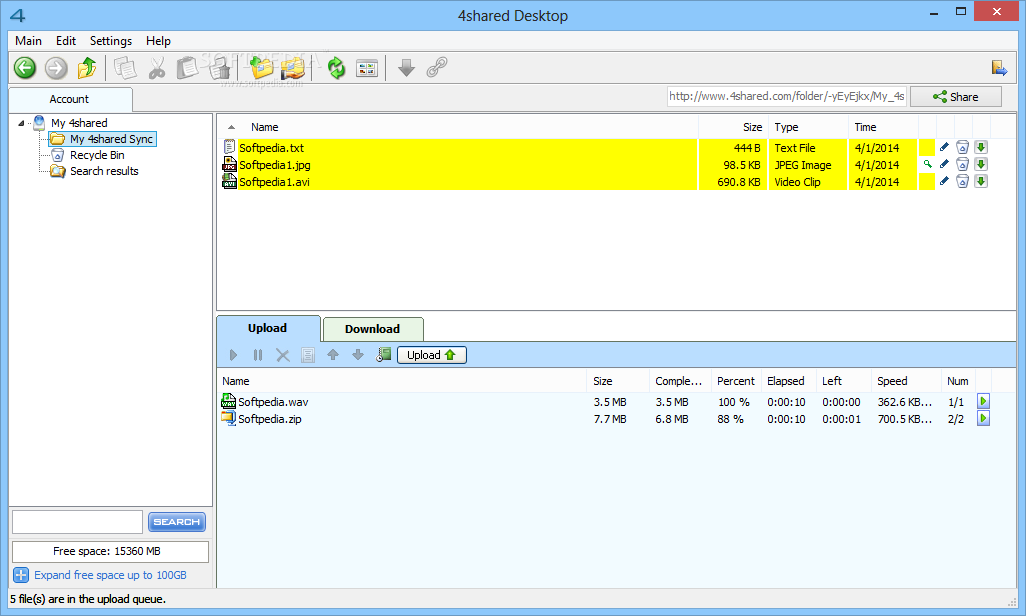The width and height of the screenshot is (1026, 616).
Task: Click the rename pencil for Softpedia1.avi
Action: [x=944, y=181]
